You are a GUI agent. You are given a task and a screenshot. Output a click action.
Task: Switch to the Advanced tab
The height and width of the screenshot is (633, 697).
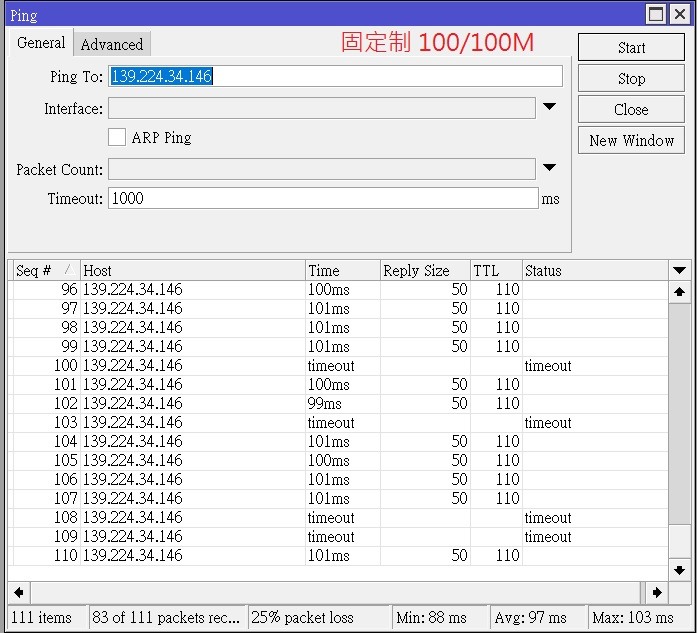tap(112, 44)
